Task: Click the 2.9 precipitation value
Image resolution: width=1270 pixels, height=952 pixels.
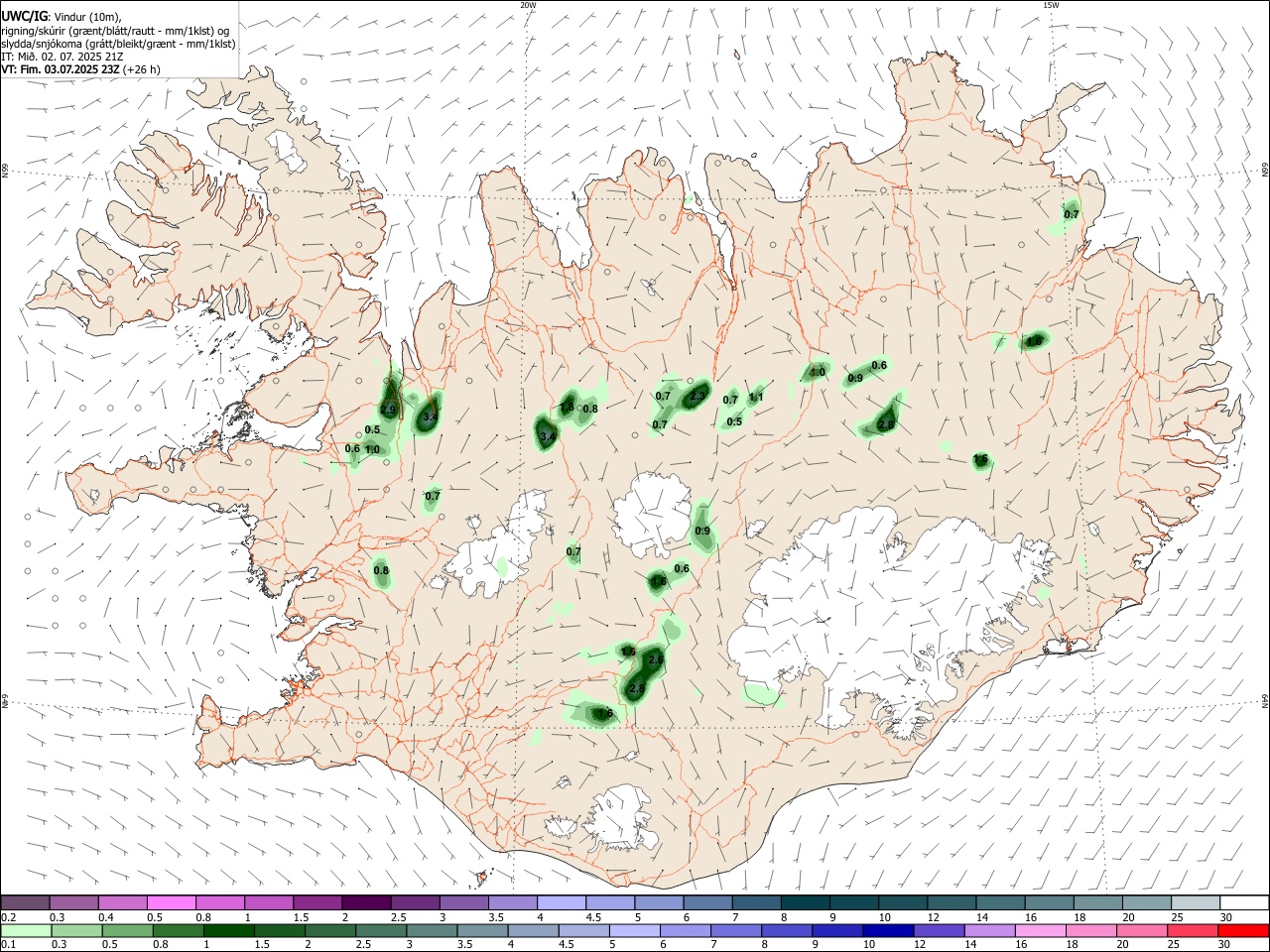Action: click(388, 410)
